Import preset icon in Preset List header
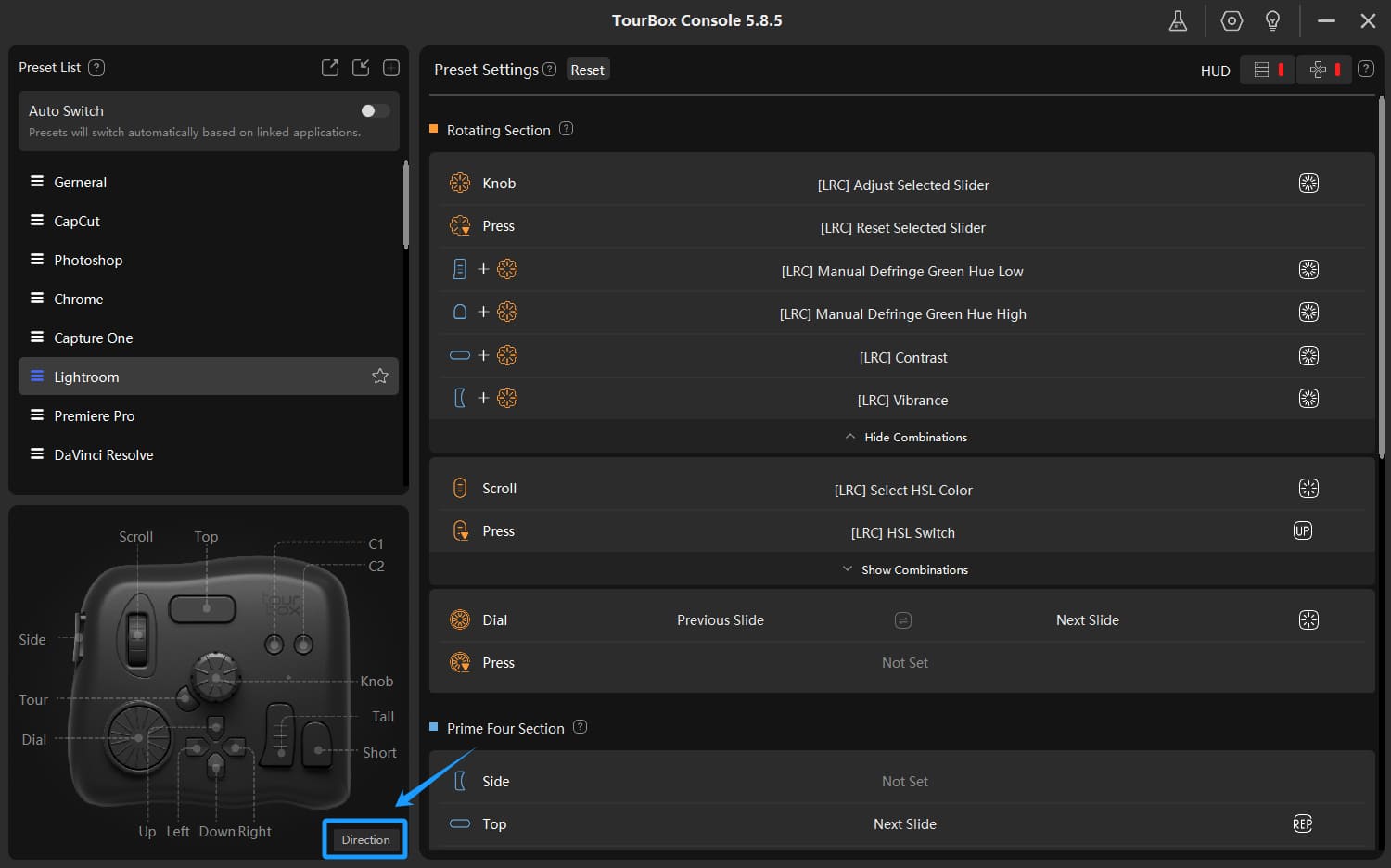Image resolution: width=1391 pixels, height=868 pixels. click(361, 68)
